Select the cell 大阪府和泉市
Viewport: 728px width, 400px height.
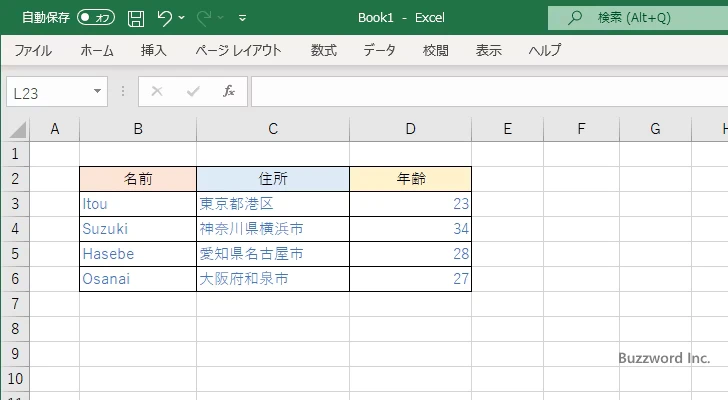(x=273, y=279)
